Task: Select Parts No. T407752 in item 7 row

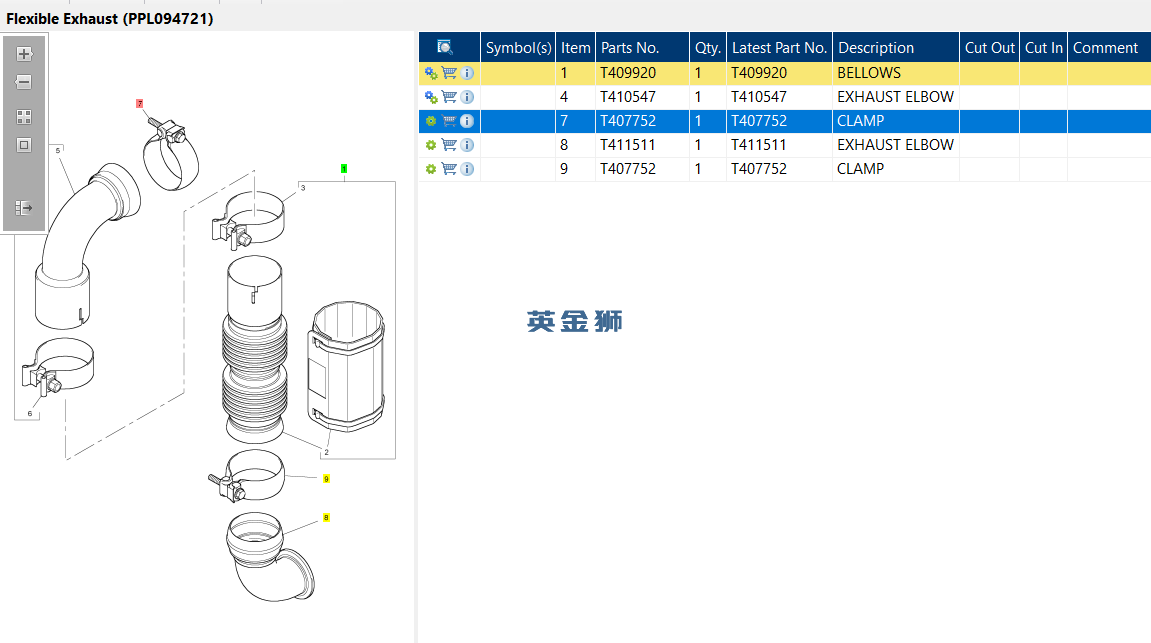Action: click(642, 121)
